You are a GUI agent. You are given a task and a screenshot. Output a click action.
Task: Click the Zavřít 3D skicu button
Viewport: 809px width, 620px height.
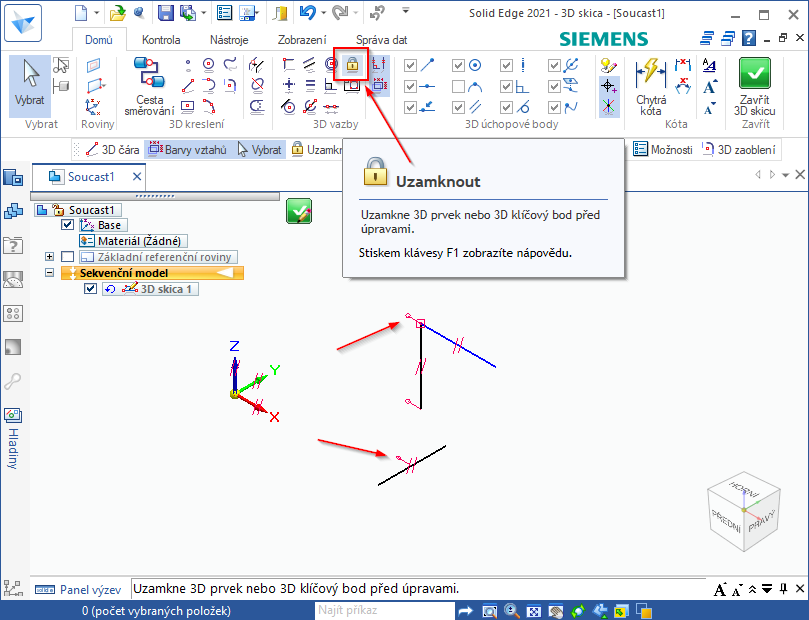[x=755, y=85]
